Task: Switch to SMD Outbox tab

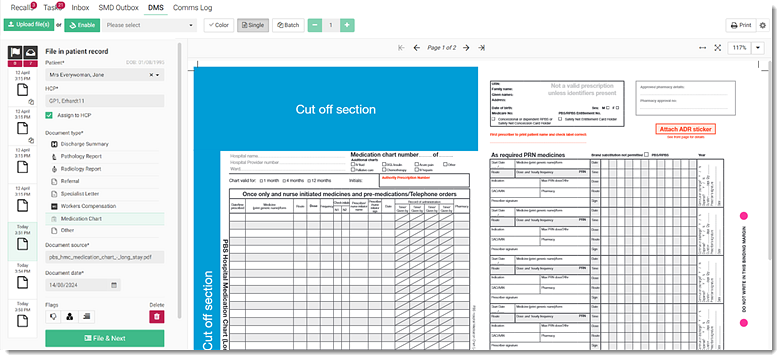Action: click(x=118, y=7)
